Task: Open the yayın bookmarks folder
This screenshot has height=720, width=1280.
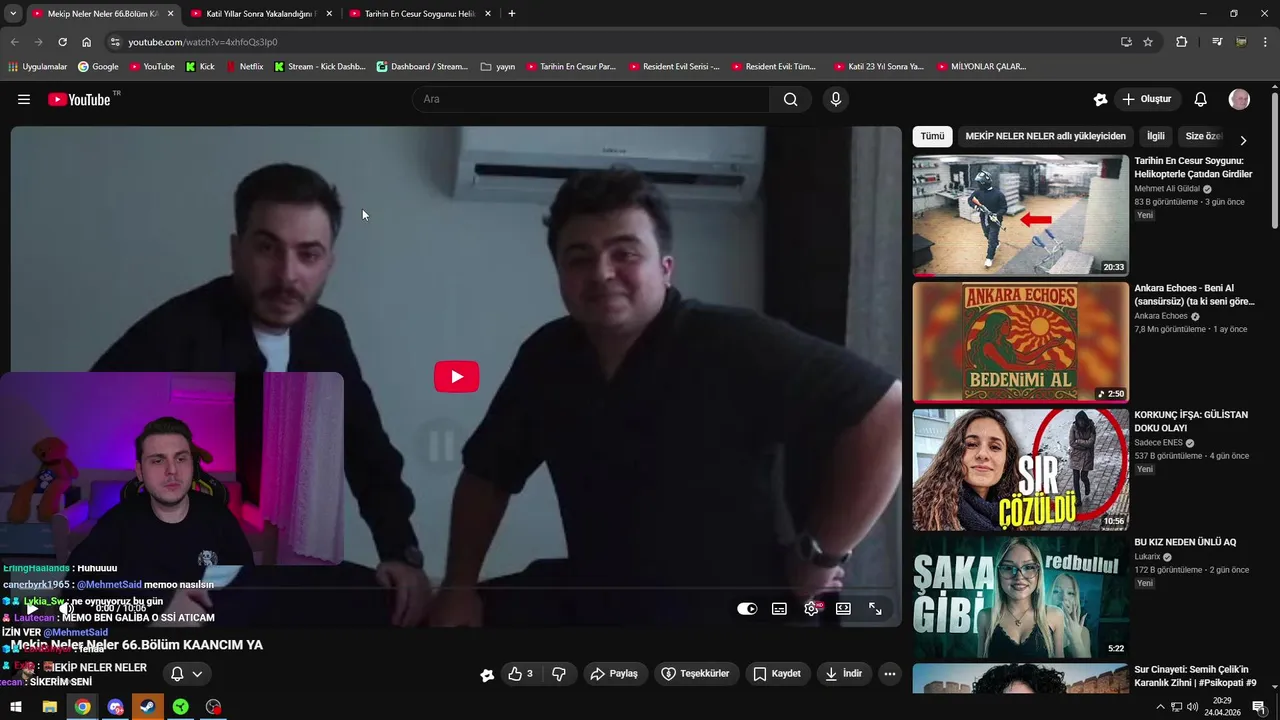Action: click(498, 67)
